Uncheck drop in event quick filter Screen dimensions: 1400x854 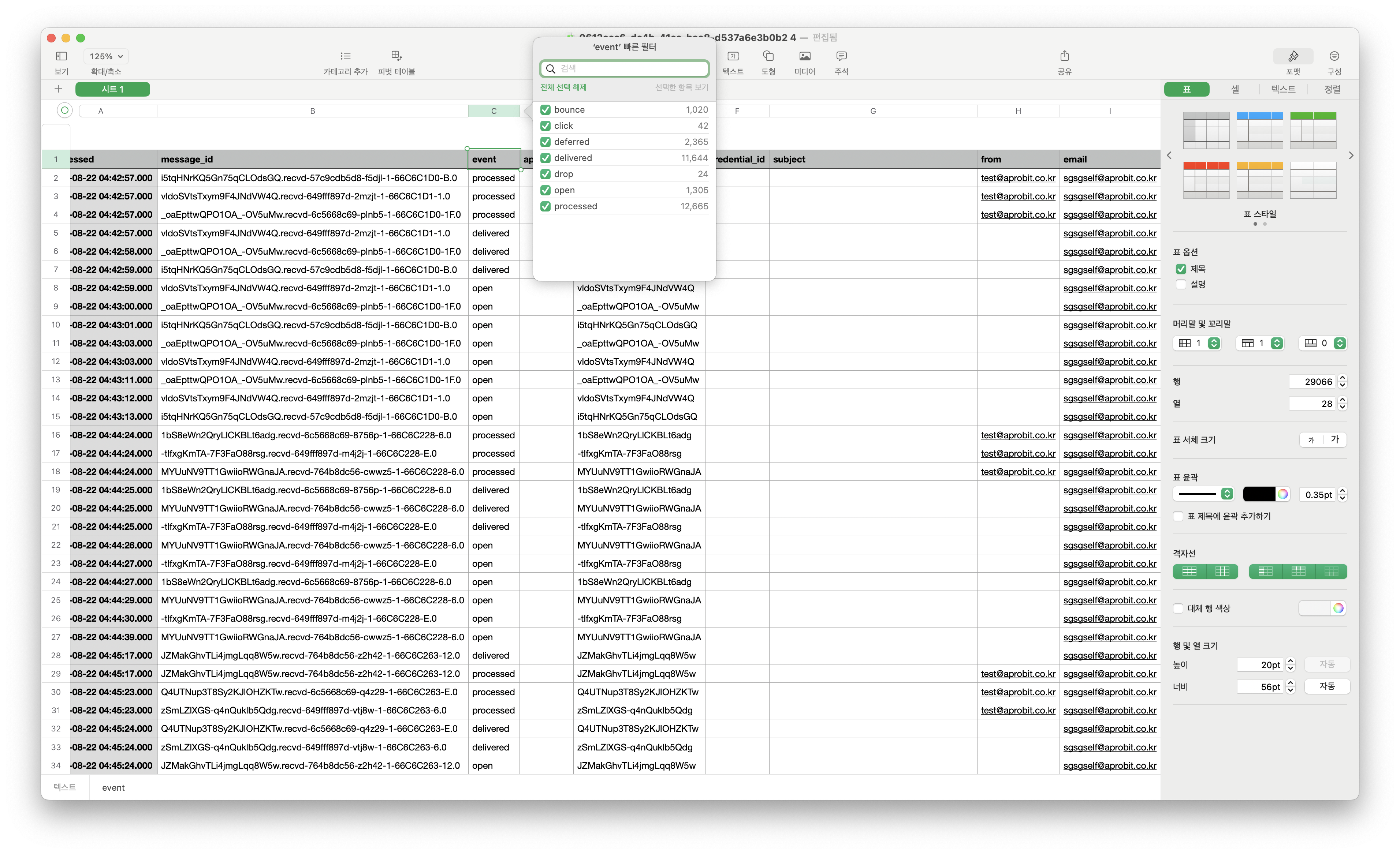[546, 174]
